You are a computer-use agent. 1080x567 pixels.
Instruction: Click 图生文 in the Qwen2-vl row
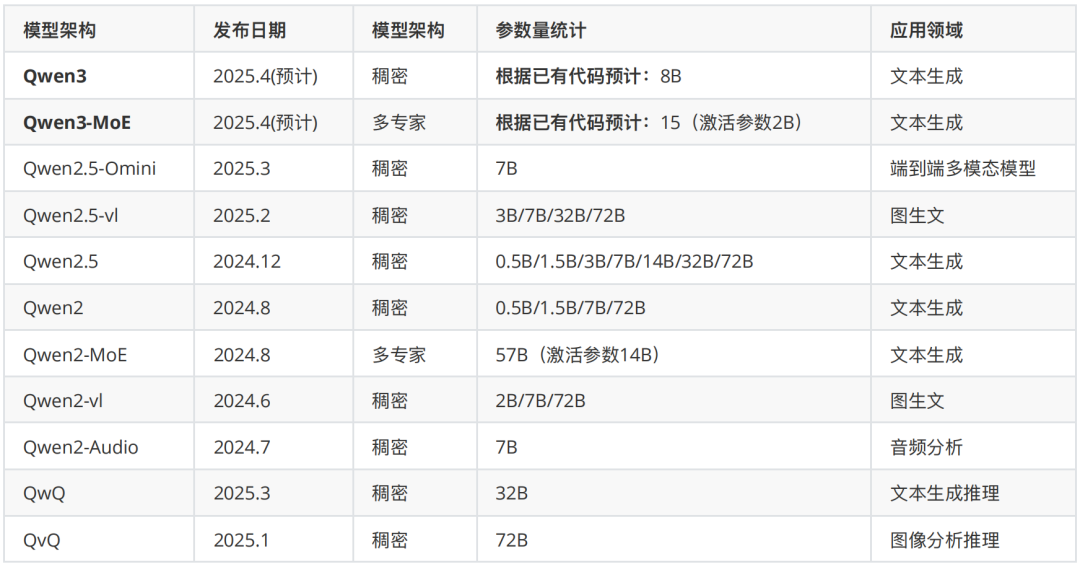point(917,401)
